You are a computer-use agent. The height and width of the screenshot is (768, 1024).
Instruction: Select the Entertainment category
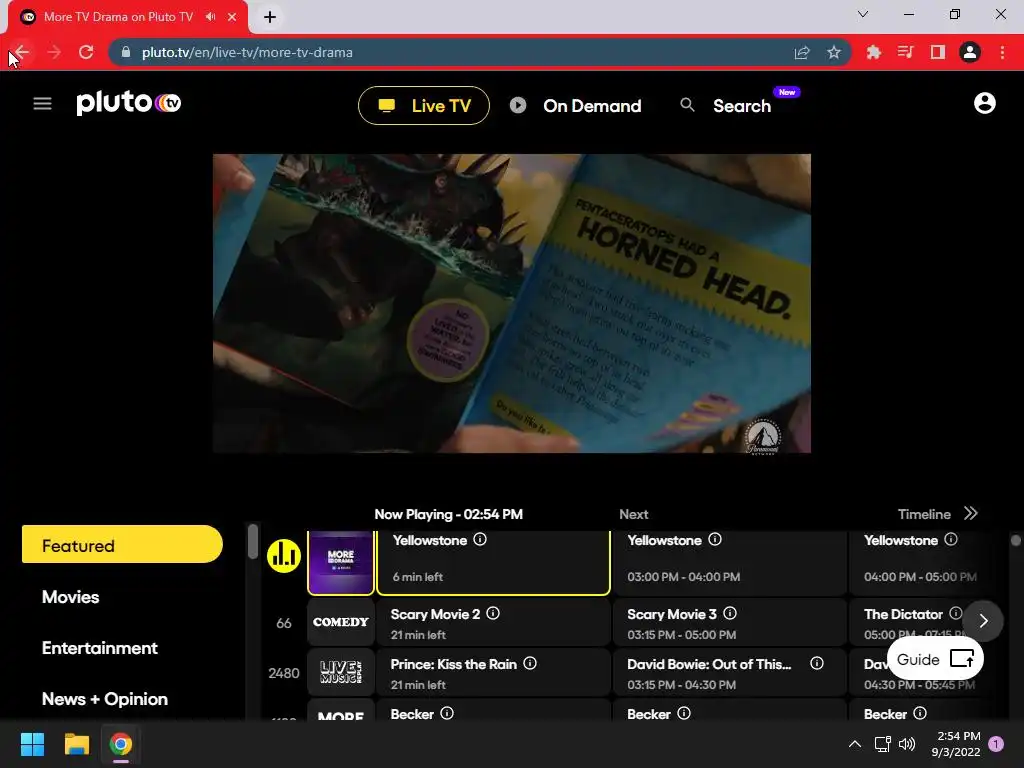click(x=100, y=648)
